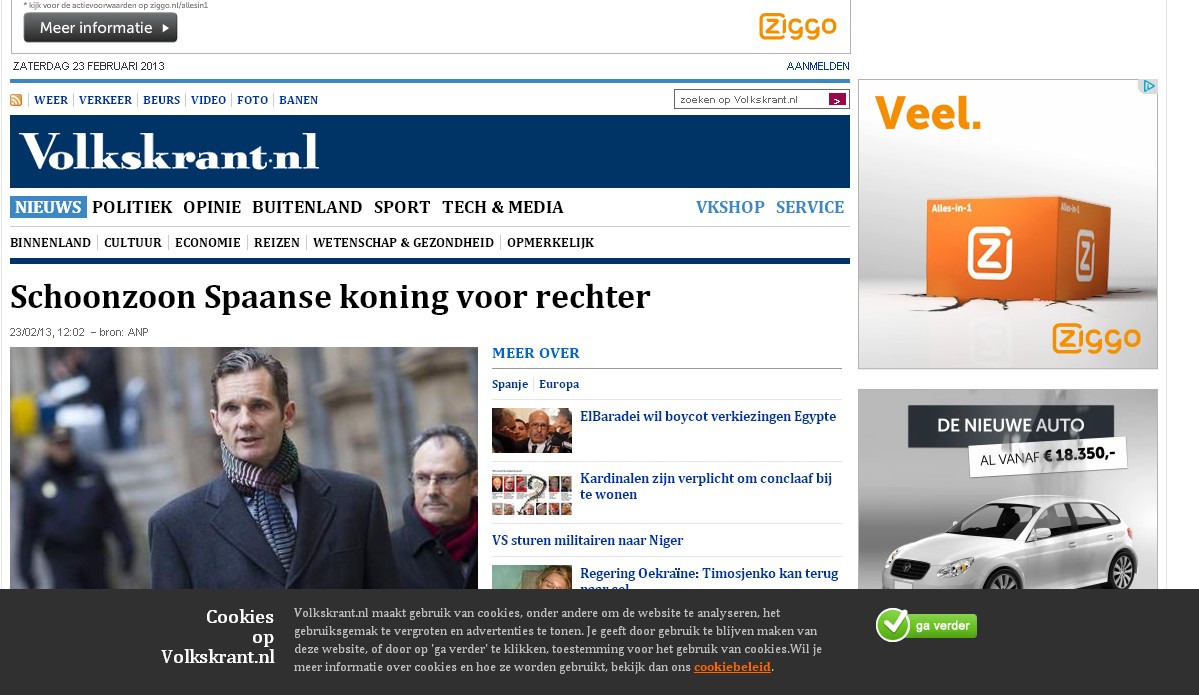Click the Spanje topic tag

tap(510, 384)
